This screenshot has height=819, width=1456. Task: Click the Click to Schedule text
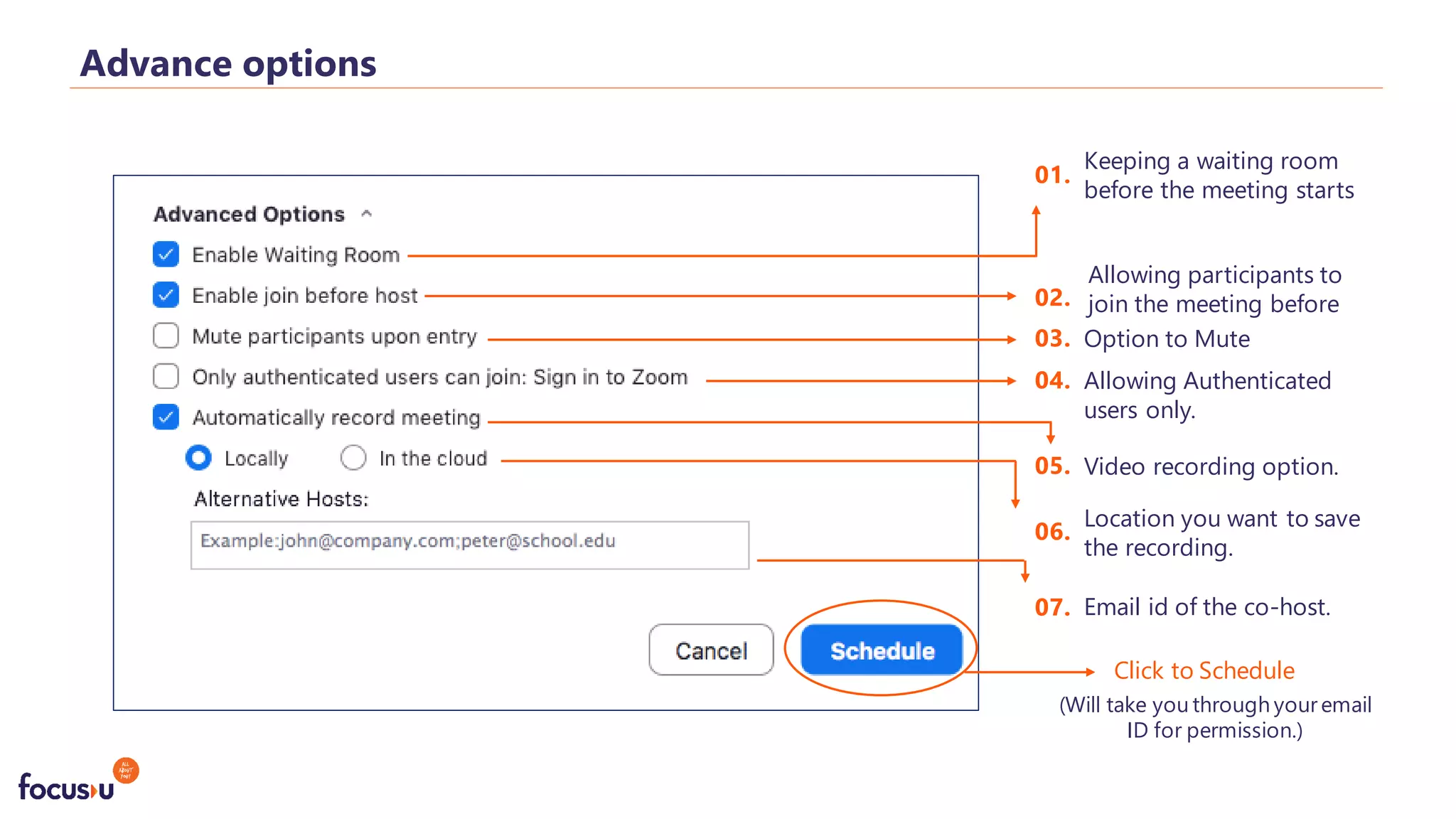[1204, 670]
